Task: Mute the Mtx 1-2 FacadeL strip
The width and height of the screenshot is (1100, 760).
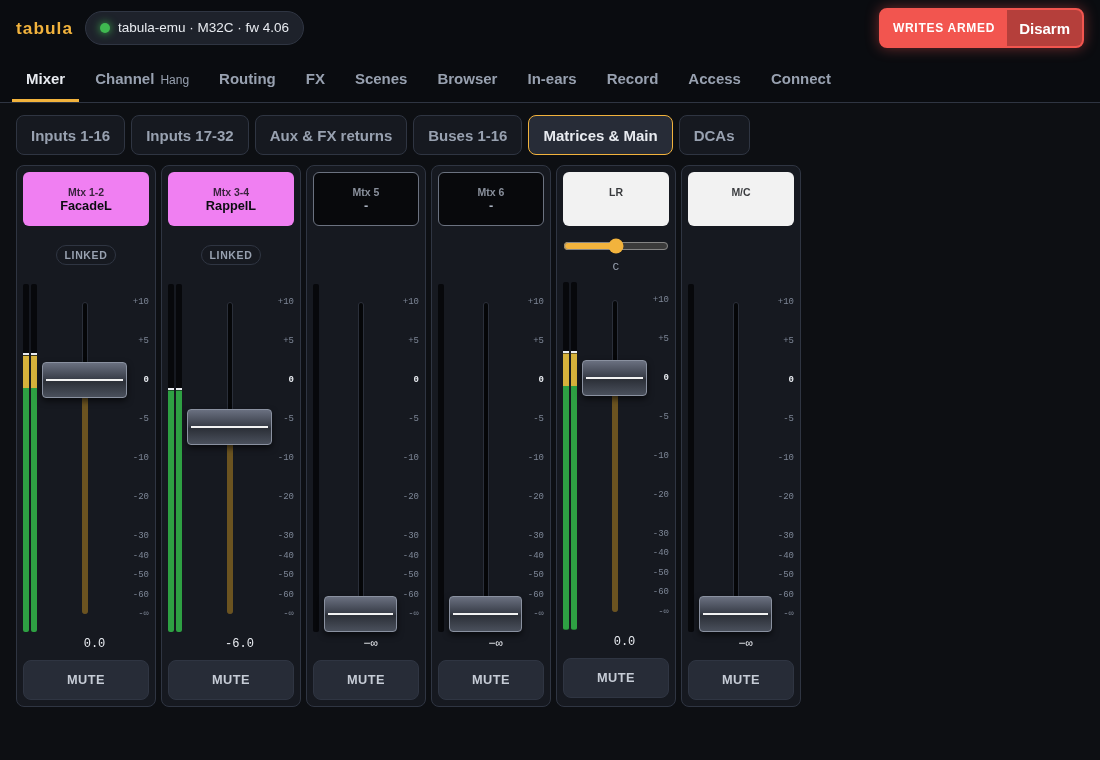Action: 86,680
